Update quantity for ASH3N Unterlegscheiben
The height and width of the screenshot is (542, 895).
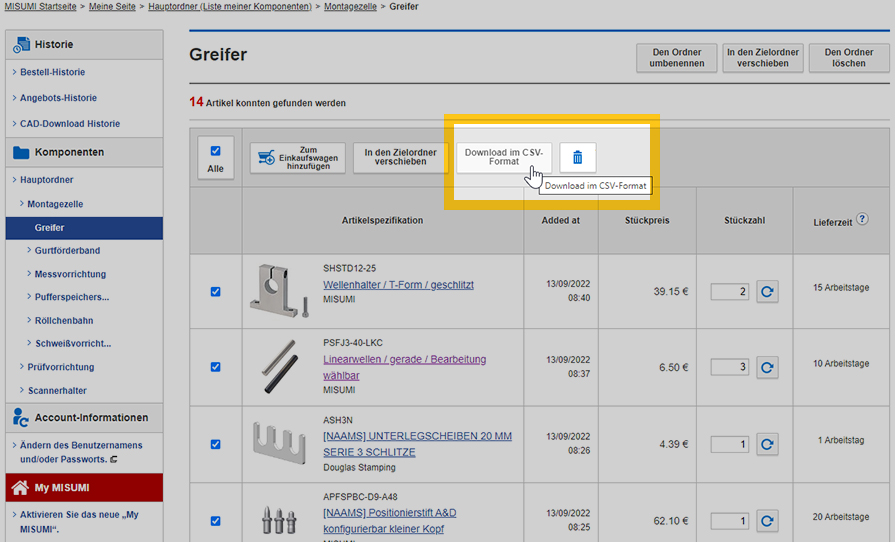tap(767, 444)
